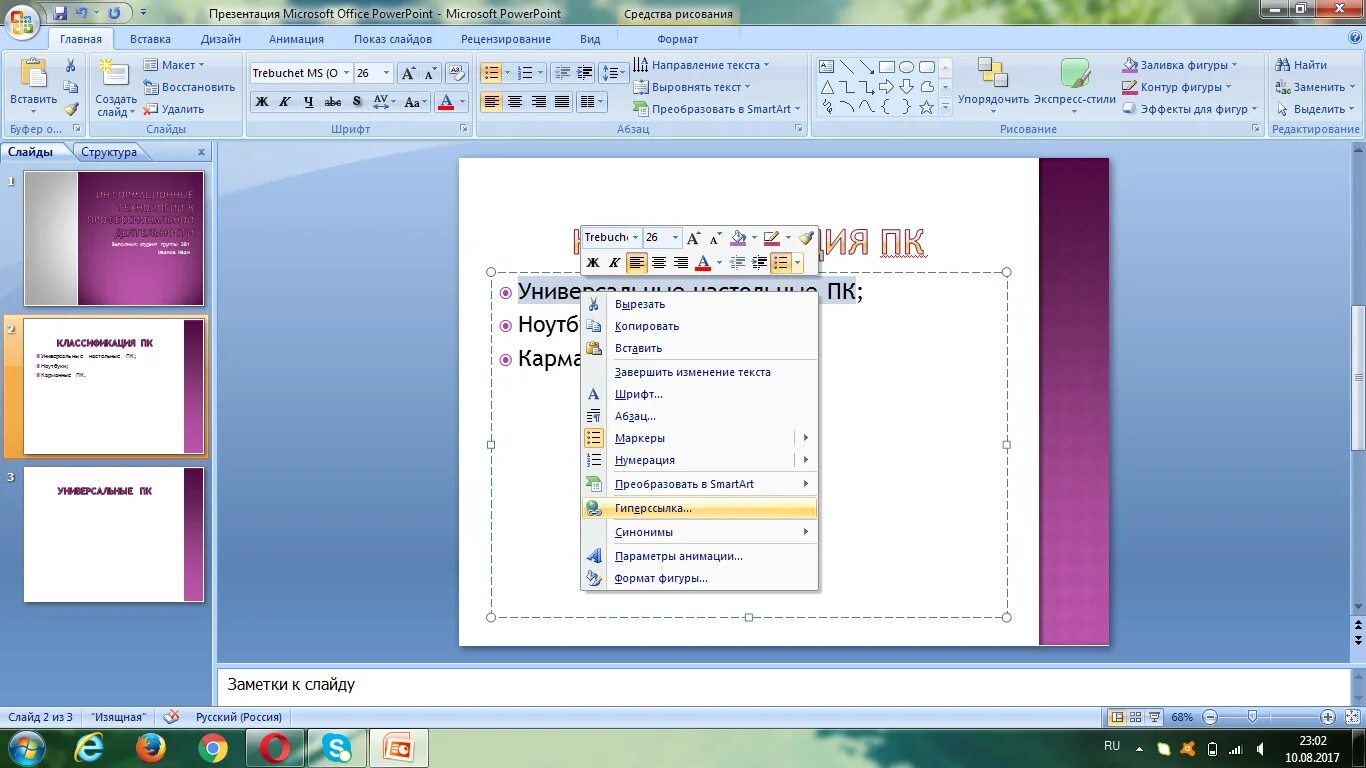
Task: Open Firefox from taskbar
Action: [151, 747]
